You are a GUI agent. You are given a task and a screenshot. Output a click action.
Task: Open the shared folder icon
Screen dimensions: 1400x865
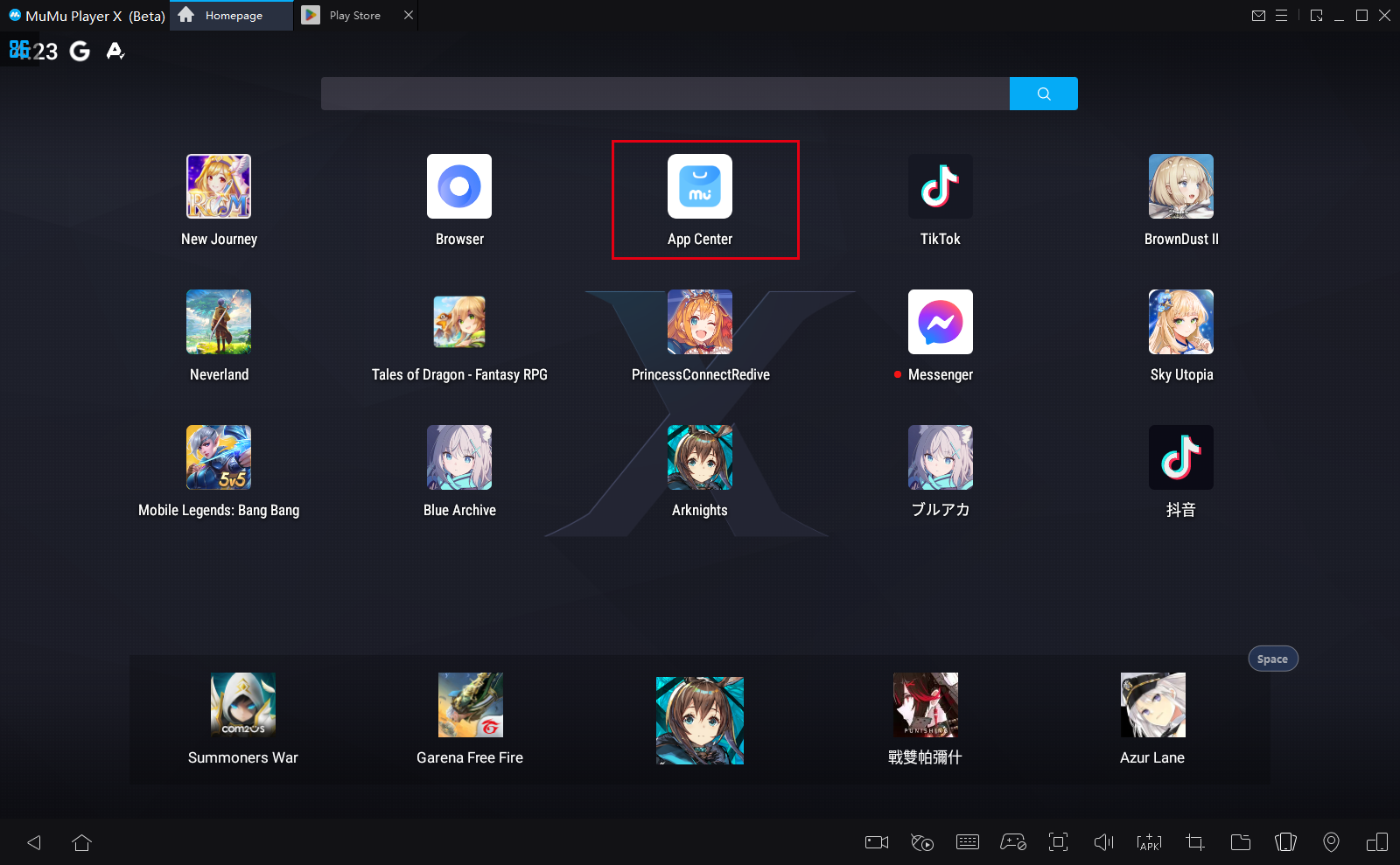[1241, 842]
